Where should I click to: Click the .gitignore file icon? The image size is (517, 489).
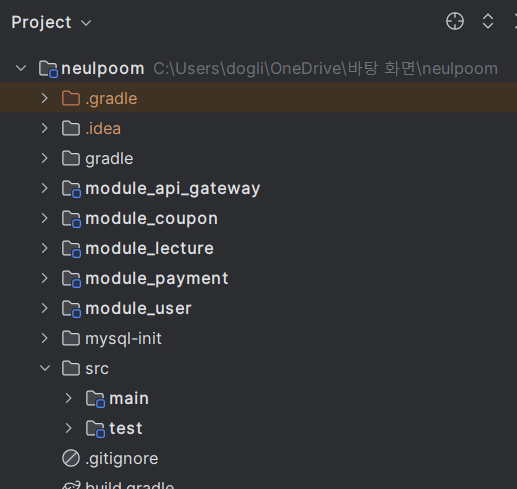(x=71, y=458)
